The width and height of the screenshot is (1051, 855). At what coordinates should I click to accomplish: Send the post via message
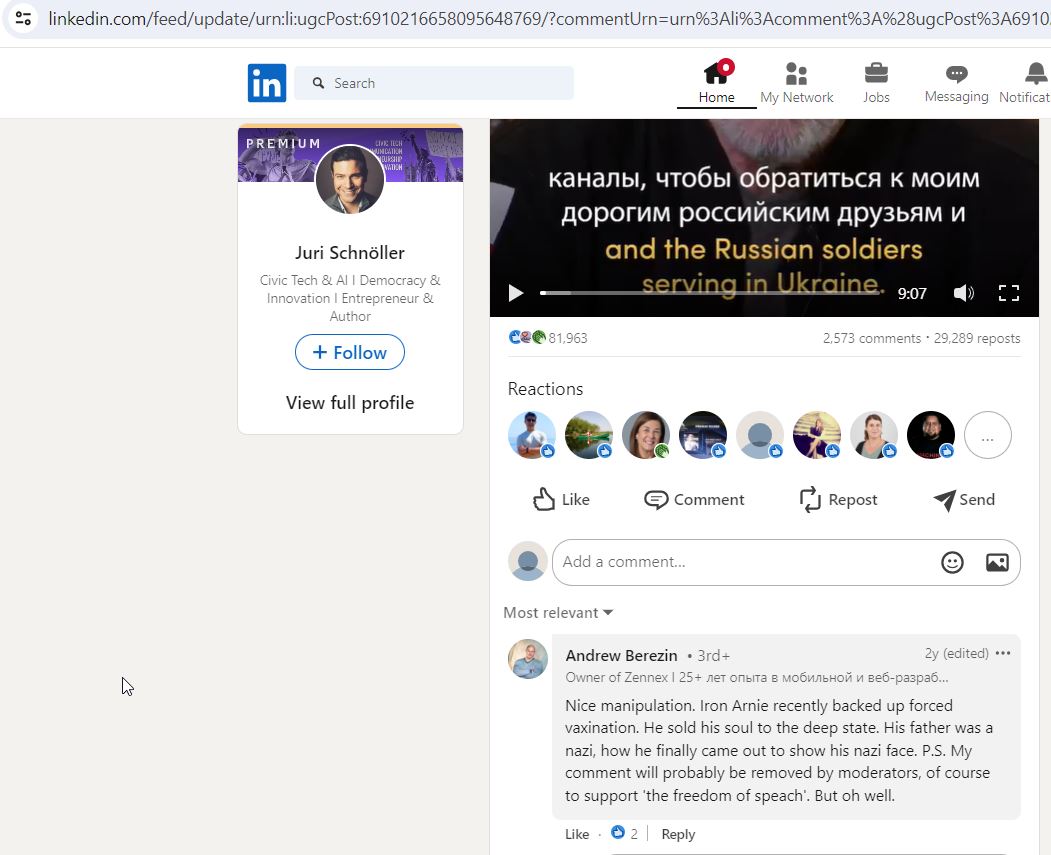964,500
